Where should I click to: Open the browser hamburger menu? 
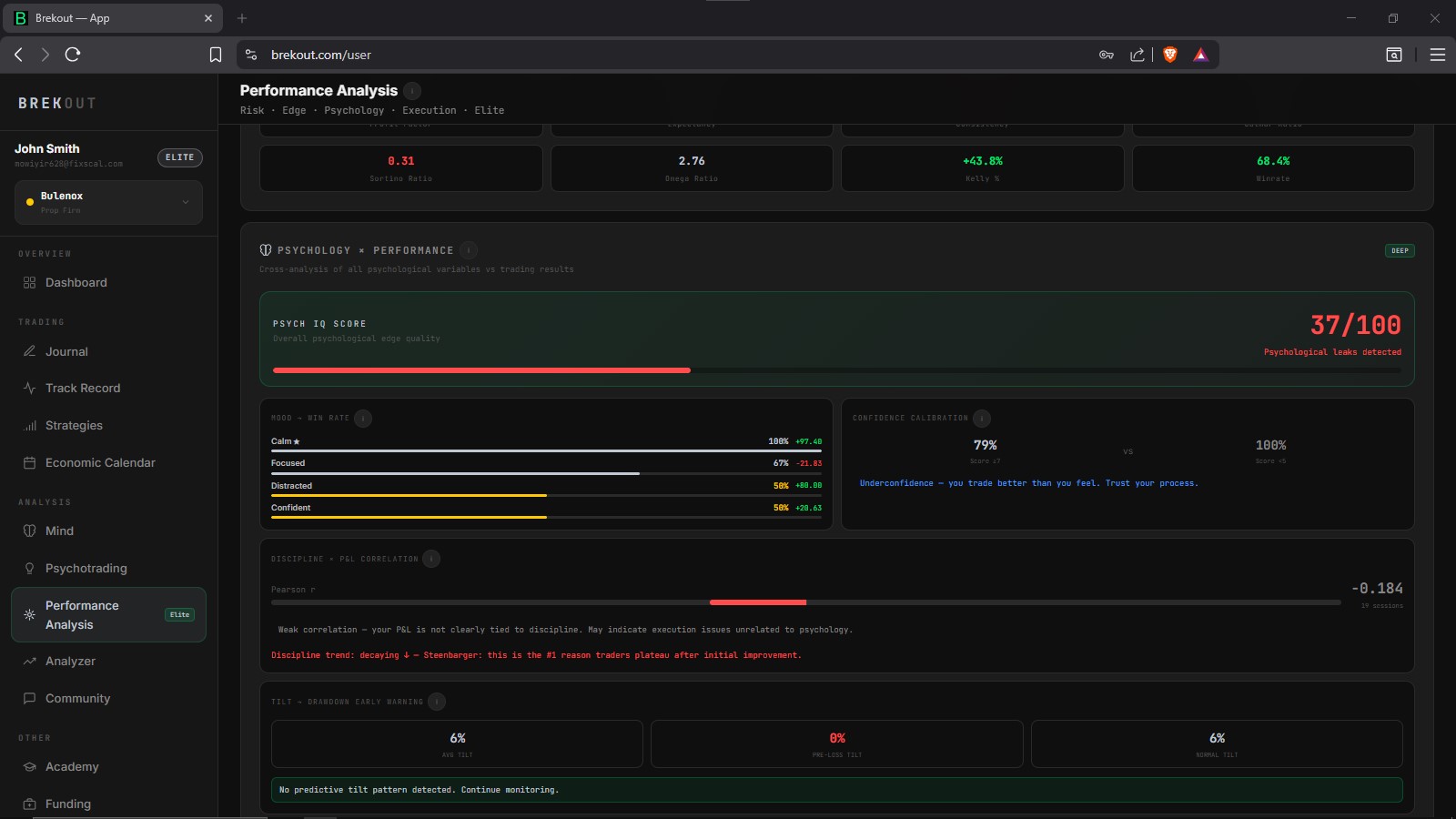click(1438, 55)
